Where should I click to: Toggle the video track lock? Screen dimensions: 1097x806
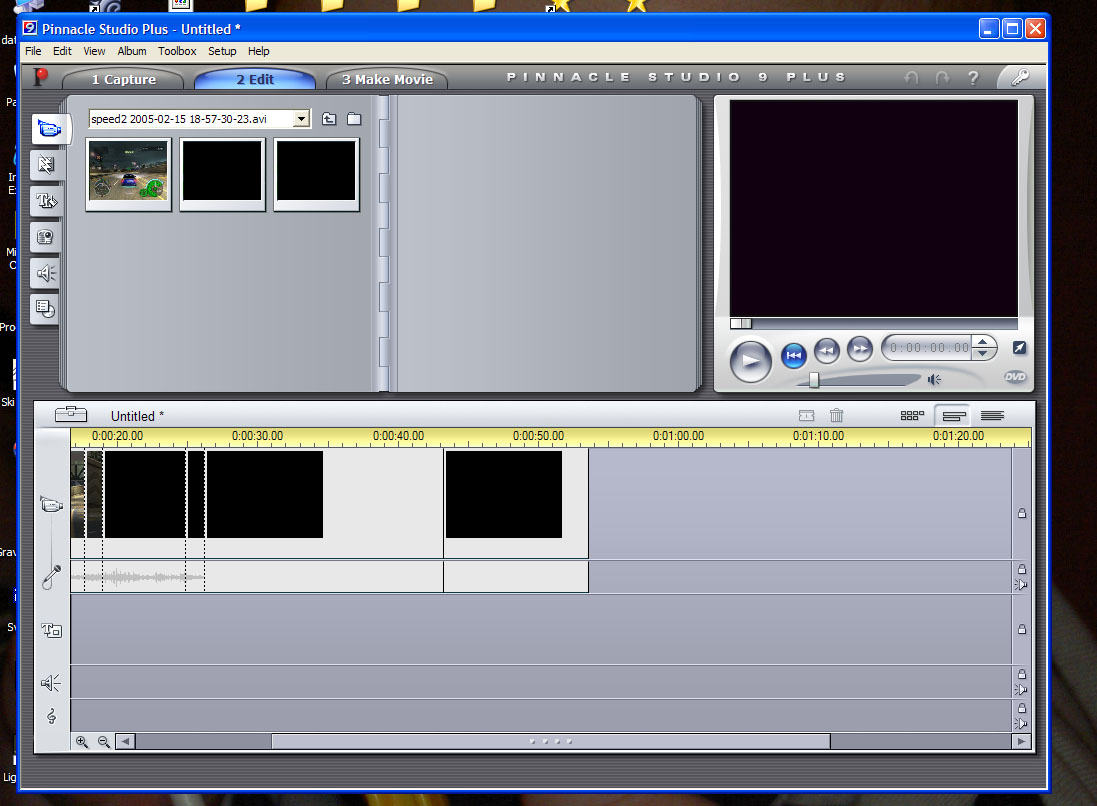(1021, 513)
